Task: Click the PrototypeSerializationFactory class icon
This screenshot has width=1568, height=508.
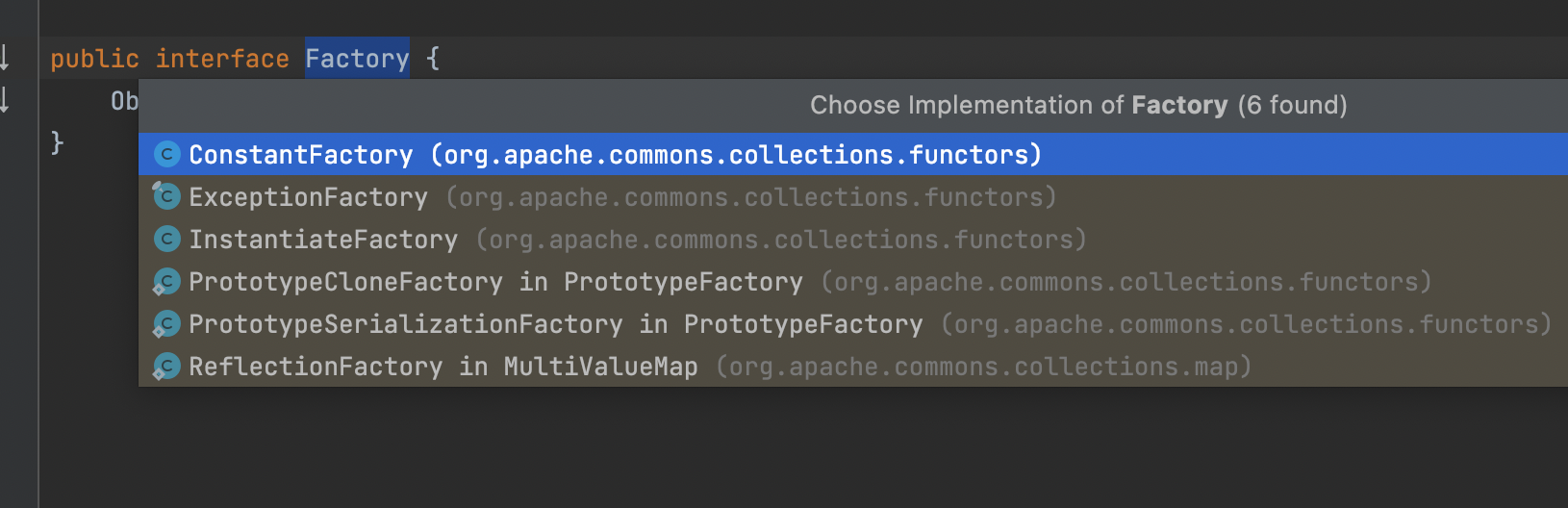Action: click(x=167, y=323)
